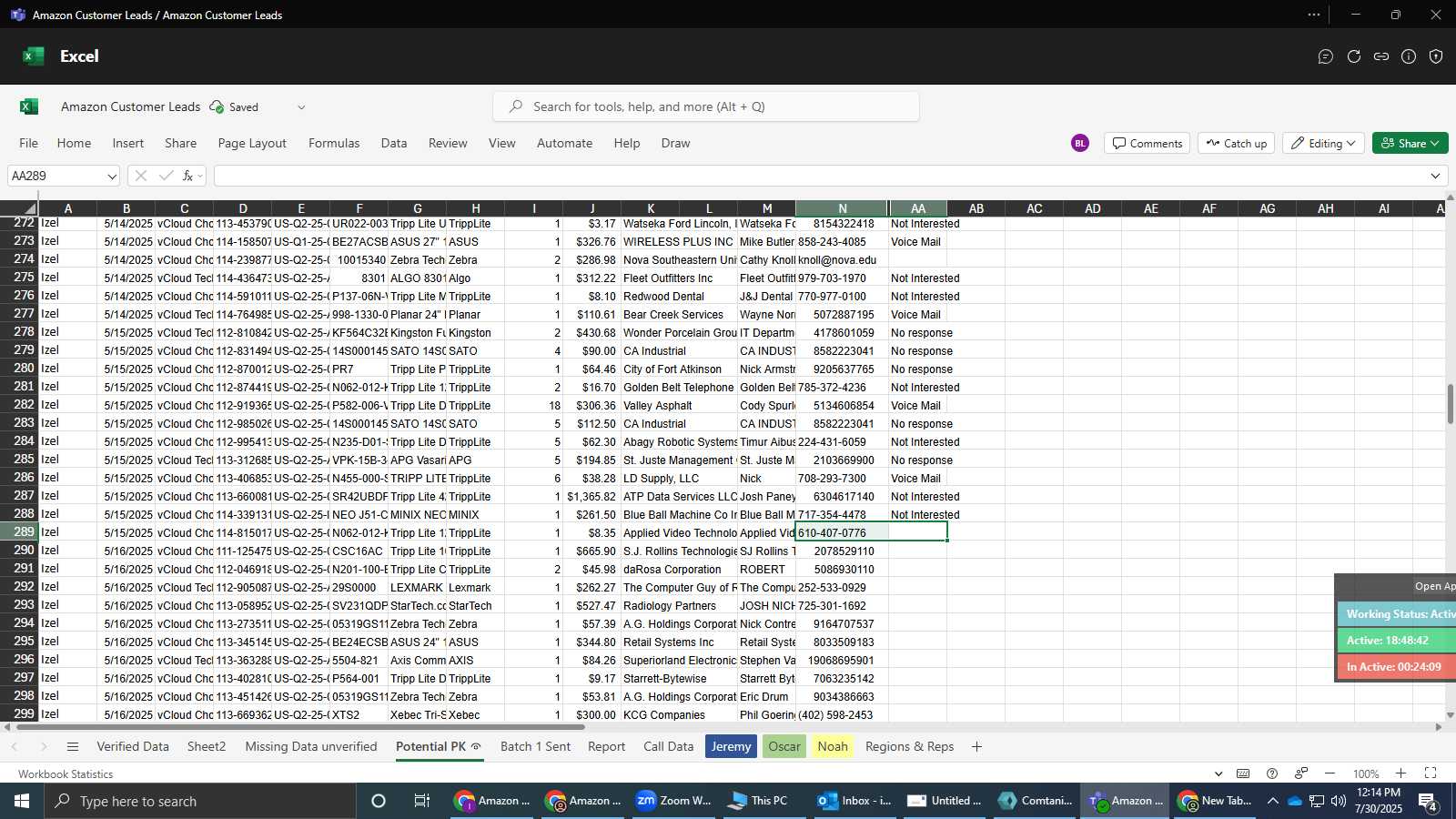
Task: Expand the status bar chevron near keyboard icon
Action: [1218, 773]
